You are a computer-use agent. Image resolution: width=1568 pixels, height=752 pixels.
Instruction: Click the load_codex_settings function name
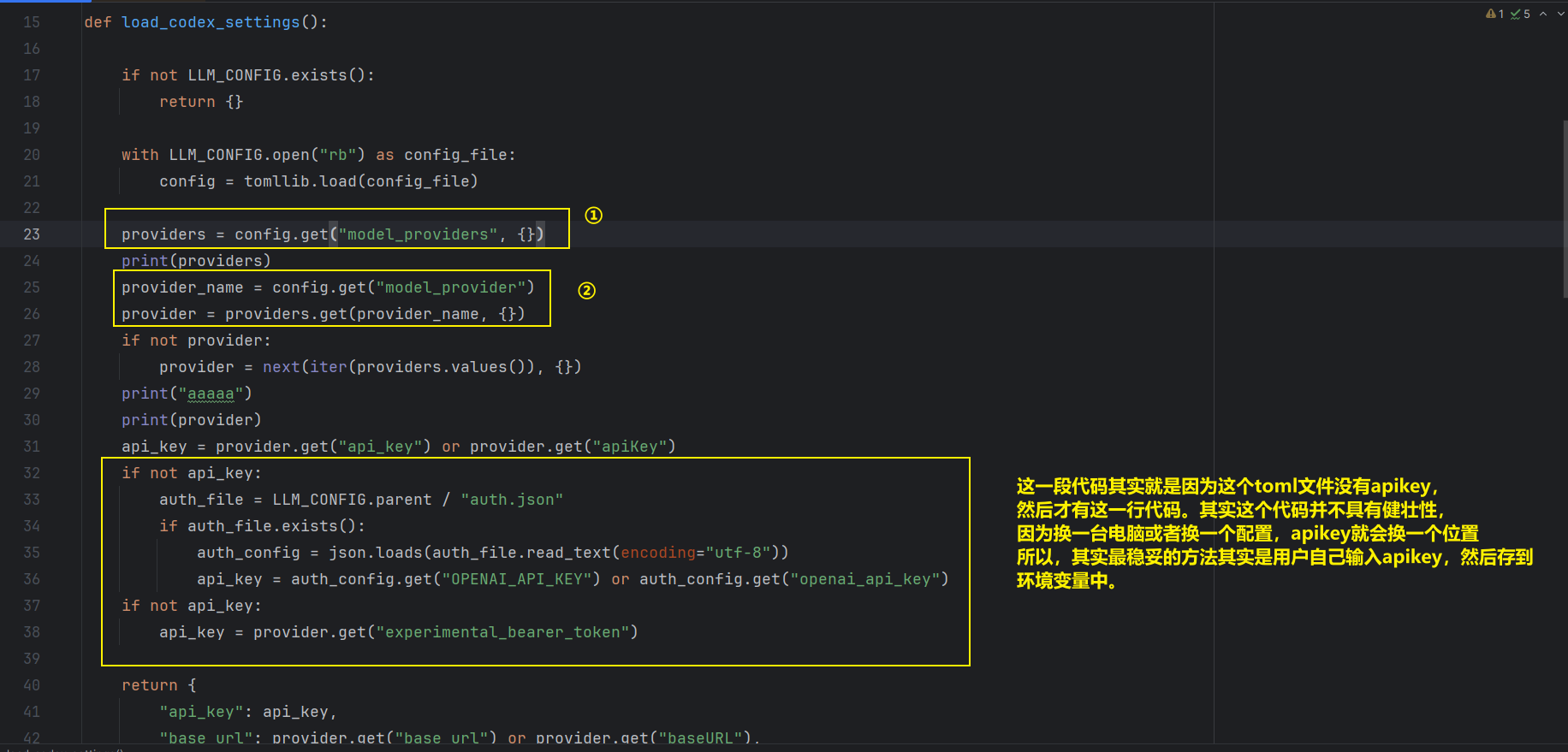(x=211, y=22)
